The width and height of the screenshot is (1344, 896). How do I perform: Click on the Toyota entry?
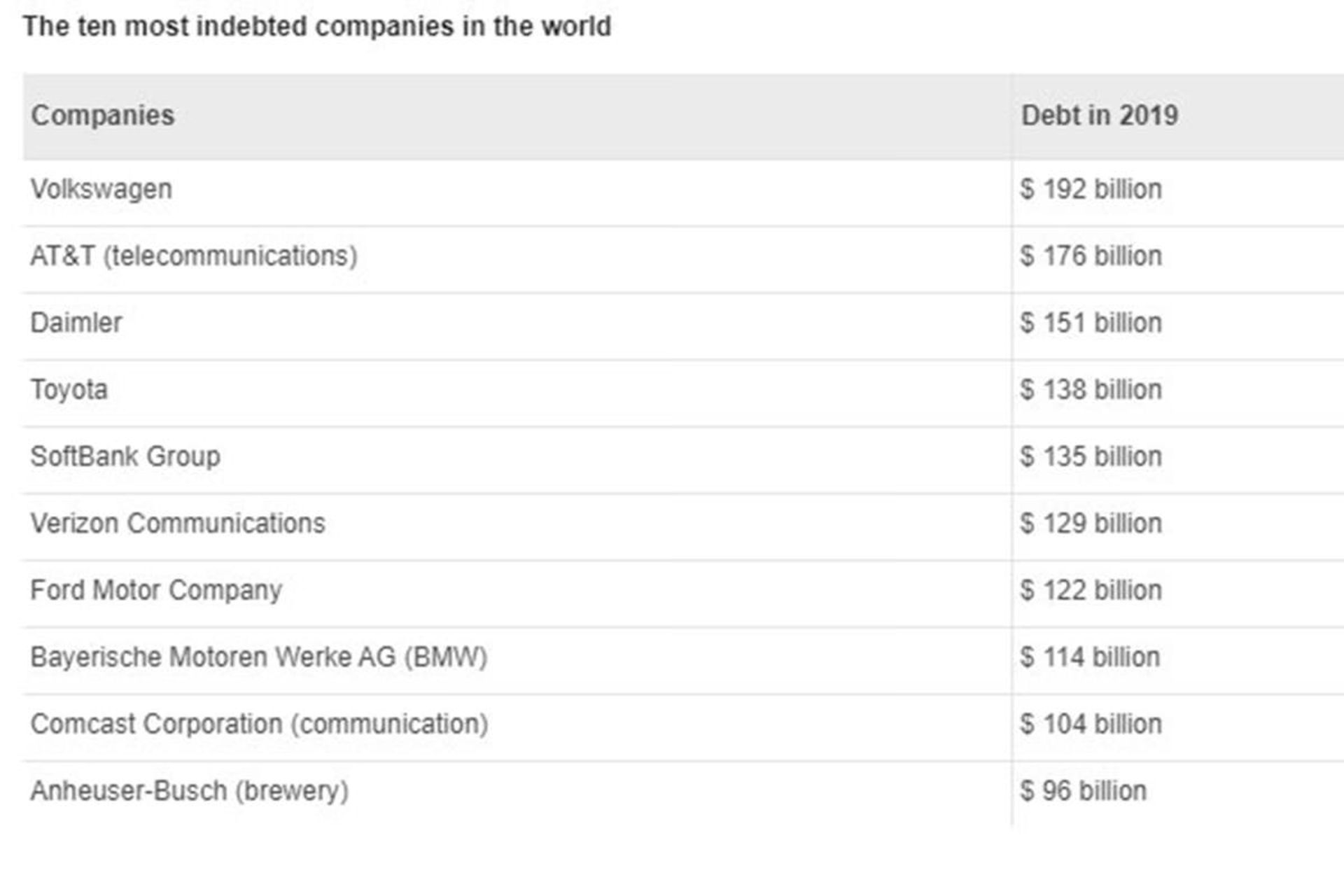pos(69,390)
